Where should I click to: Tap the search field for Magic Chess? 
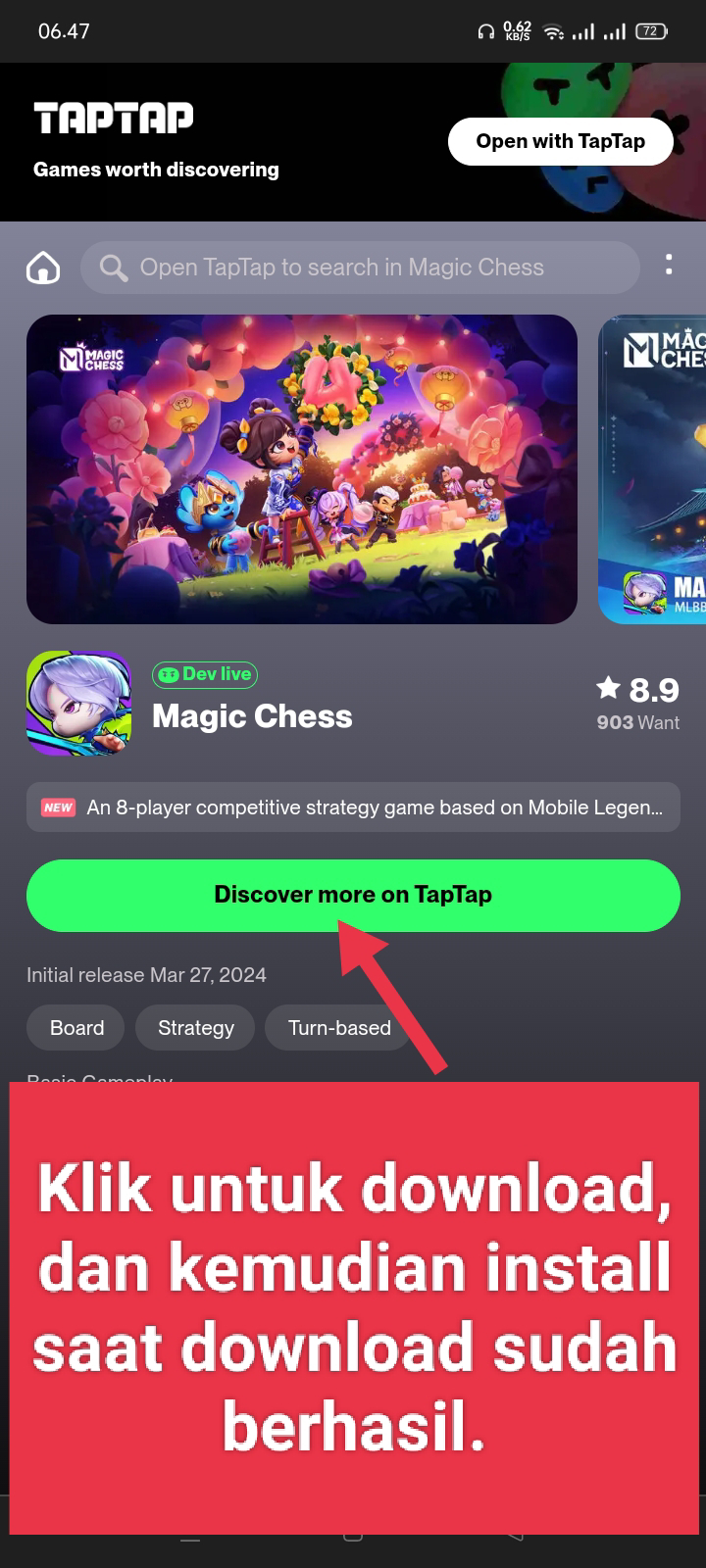360,268
